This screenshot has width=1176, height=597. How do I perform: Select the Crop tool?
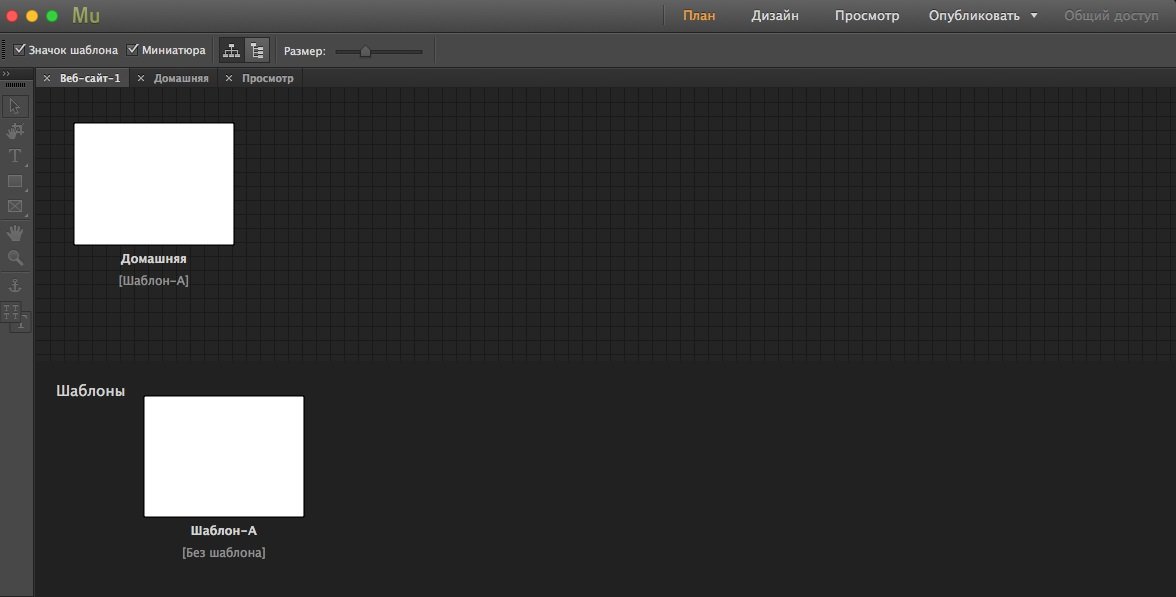pos(15,131)
